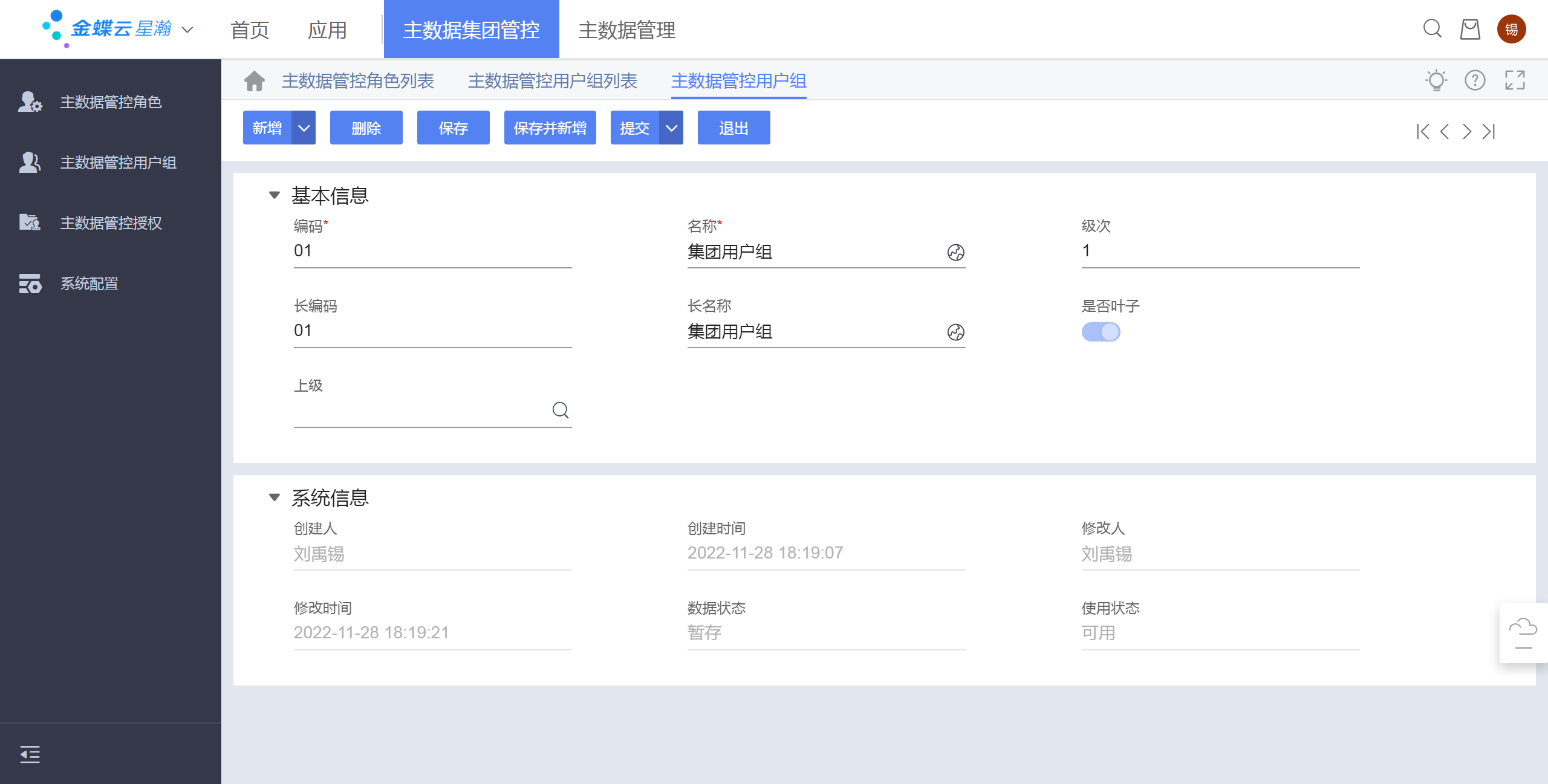
Task: Click the 退出 button
Action: [x=734, y=128]
